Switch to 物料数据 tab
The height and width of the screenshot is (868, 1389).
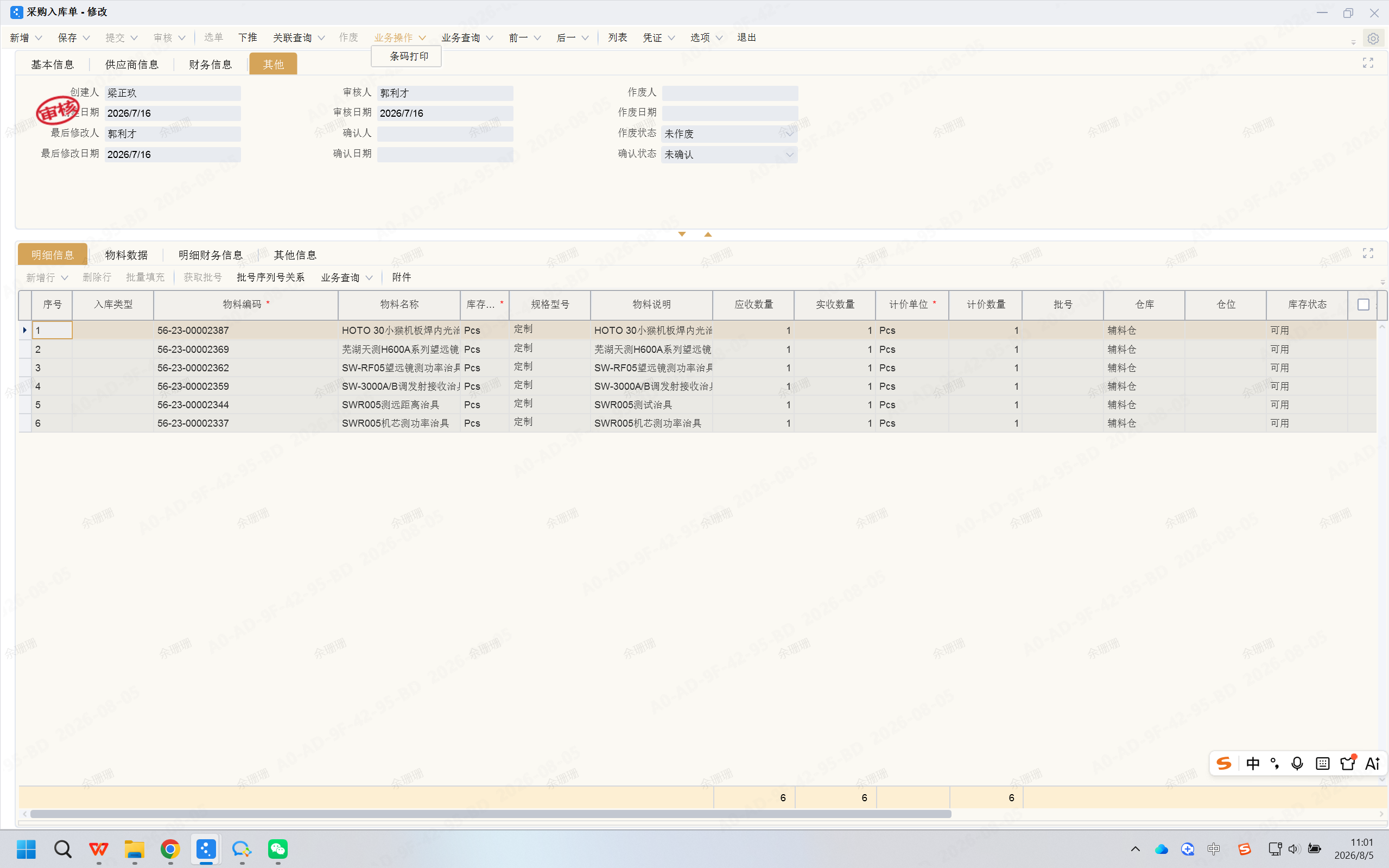126,255
